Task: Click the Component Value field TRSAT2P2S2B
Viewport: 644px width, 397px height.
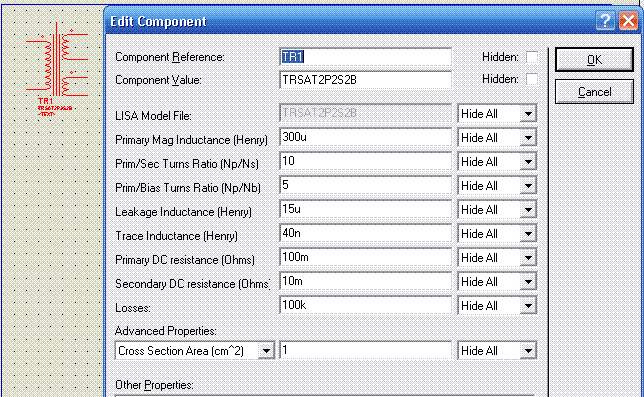Action: point(365,80)
